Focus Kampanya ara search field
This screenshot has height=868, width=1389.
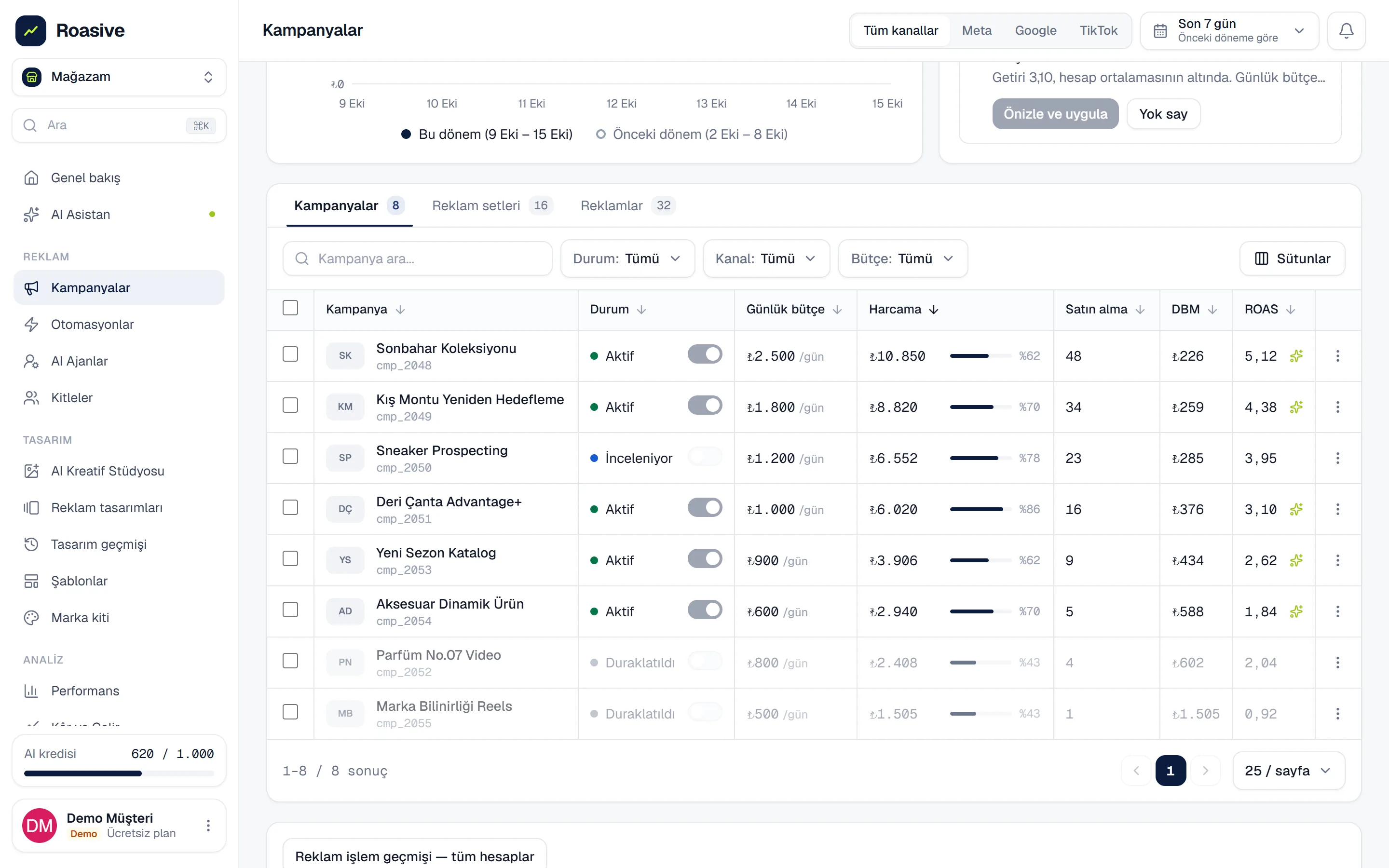[417, 259]
